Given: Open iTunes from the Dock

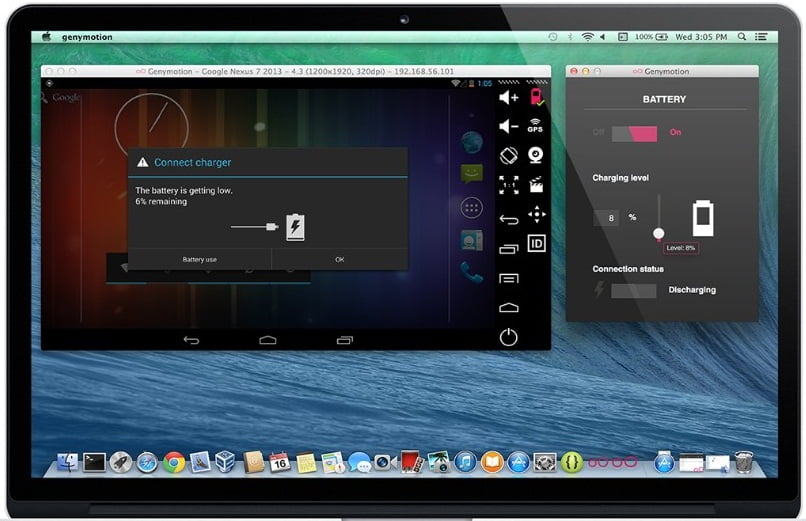Looking at the screenshot, I should click(x=465, y=462).
